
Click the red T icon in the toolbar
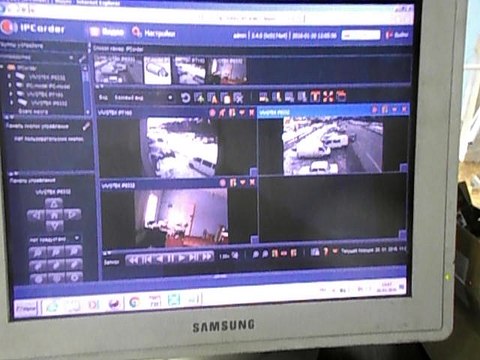[x=315, y=97]
